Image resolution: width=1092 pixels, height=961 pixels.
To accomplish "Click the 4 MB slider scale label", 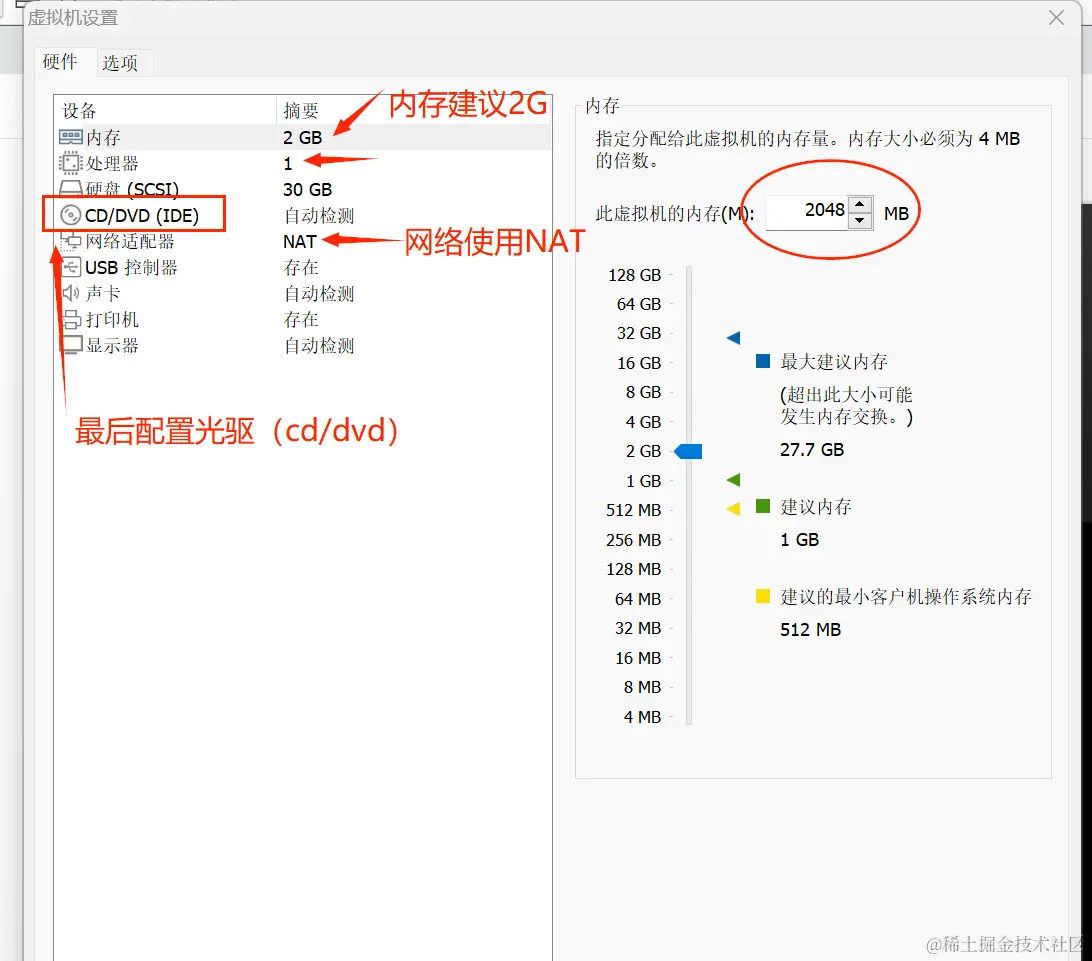I will pyautogui.click(x=642, y=717).
